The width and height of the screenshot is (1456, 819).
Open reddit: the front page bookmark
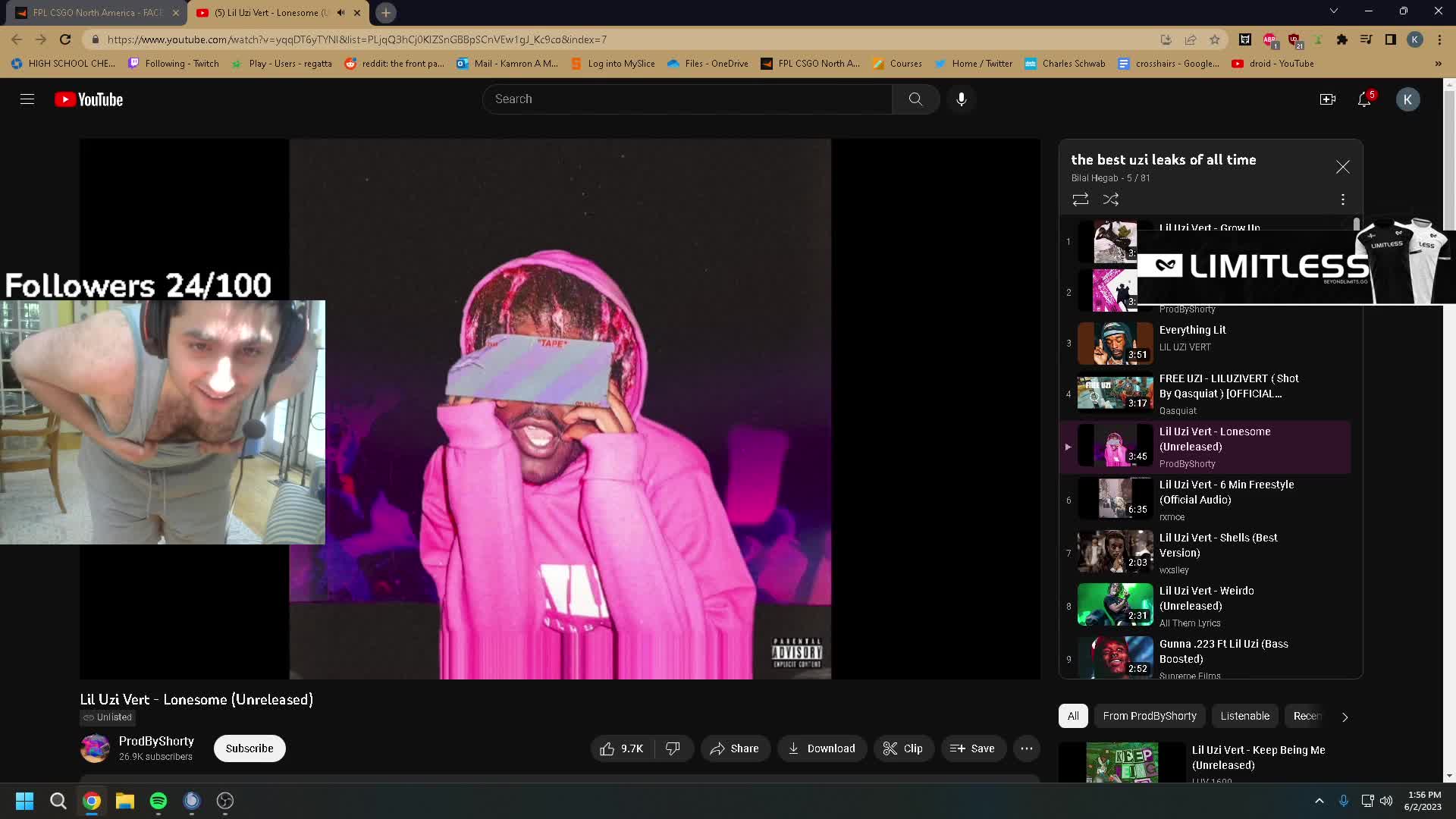(394, 64)
